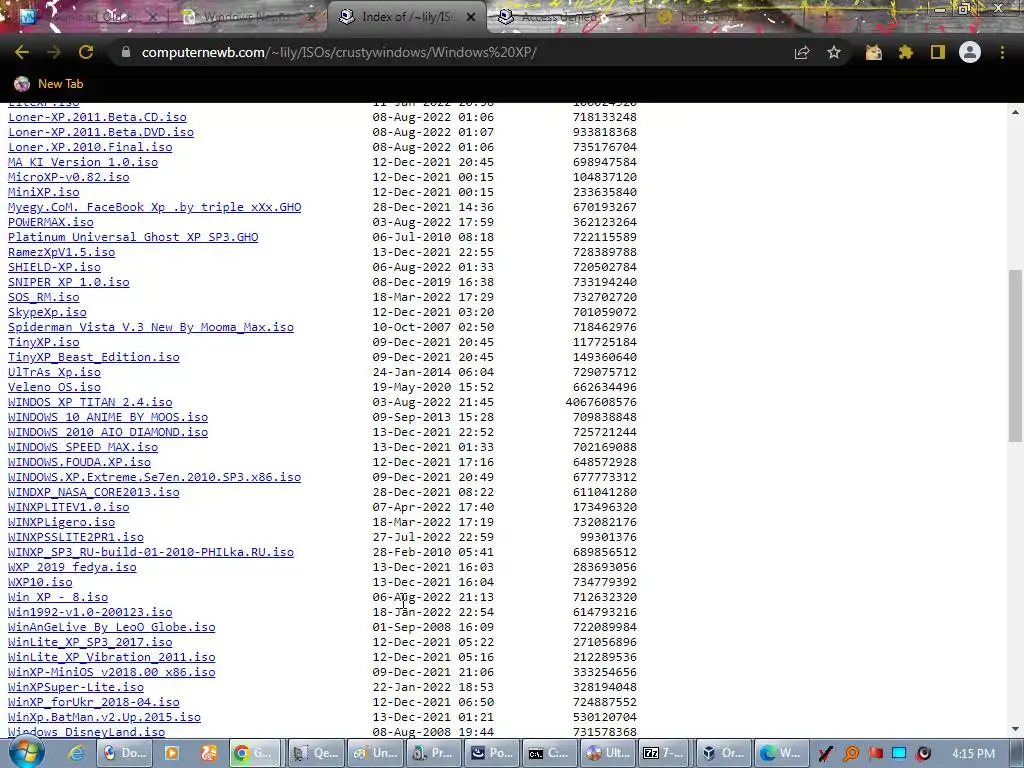Click the WINDOS XP TITAN 2.4.iso link
The image size is (1024, 768).
click(90, 402)
